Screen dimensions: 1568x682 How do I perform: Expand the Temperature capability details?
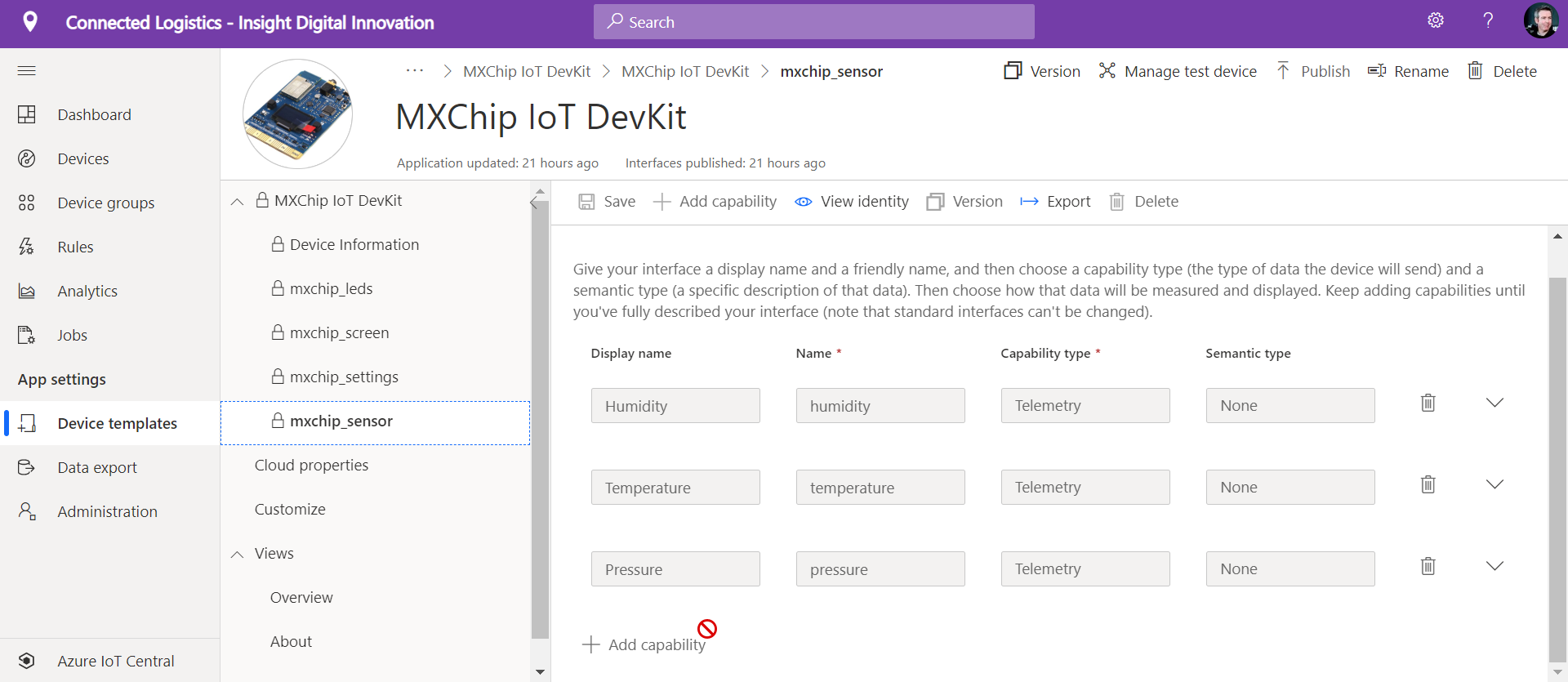coord(1494,484)
